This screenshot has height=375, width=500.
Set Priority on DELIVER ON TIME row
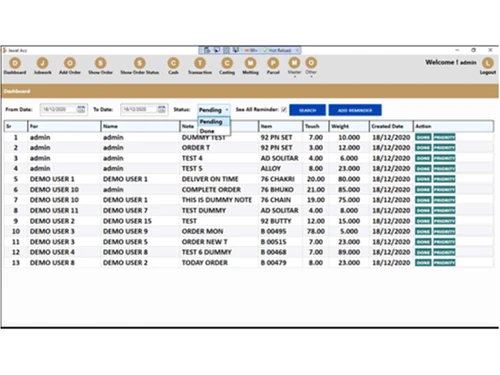point(444,179)
